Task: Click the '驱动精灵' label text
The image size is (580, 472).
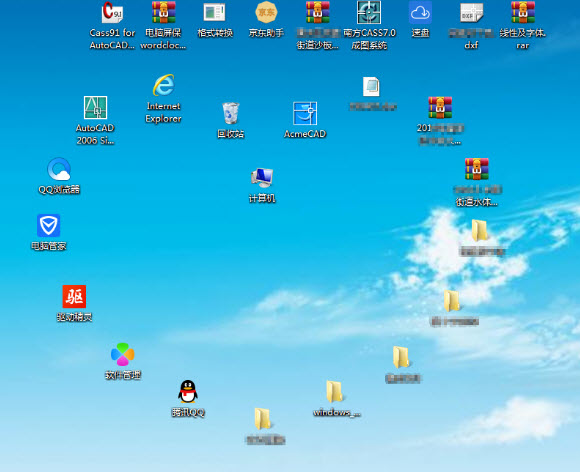Action: [x=74, y=317]
